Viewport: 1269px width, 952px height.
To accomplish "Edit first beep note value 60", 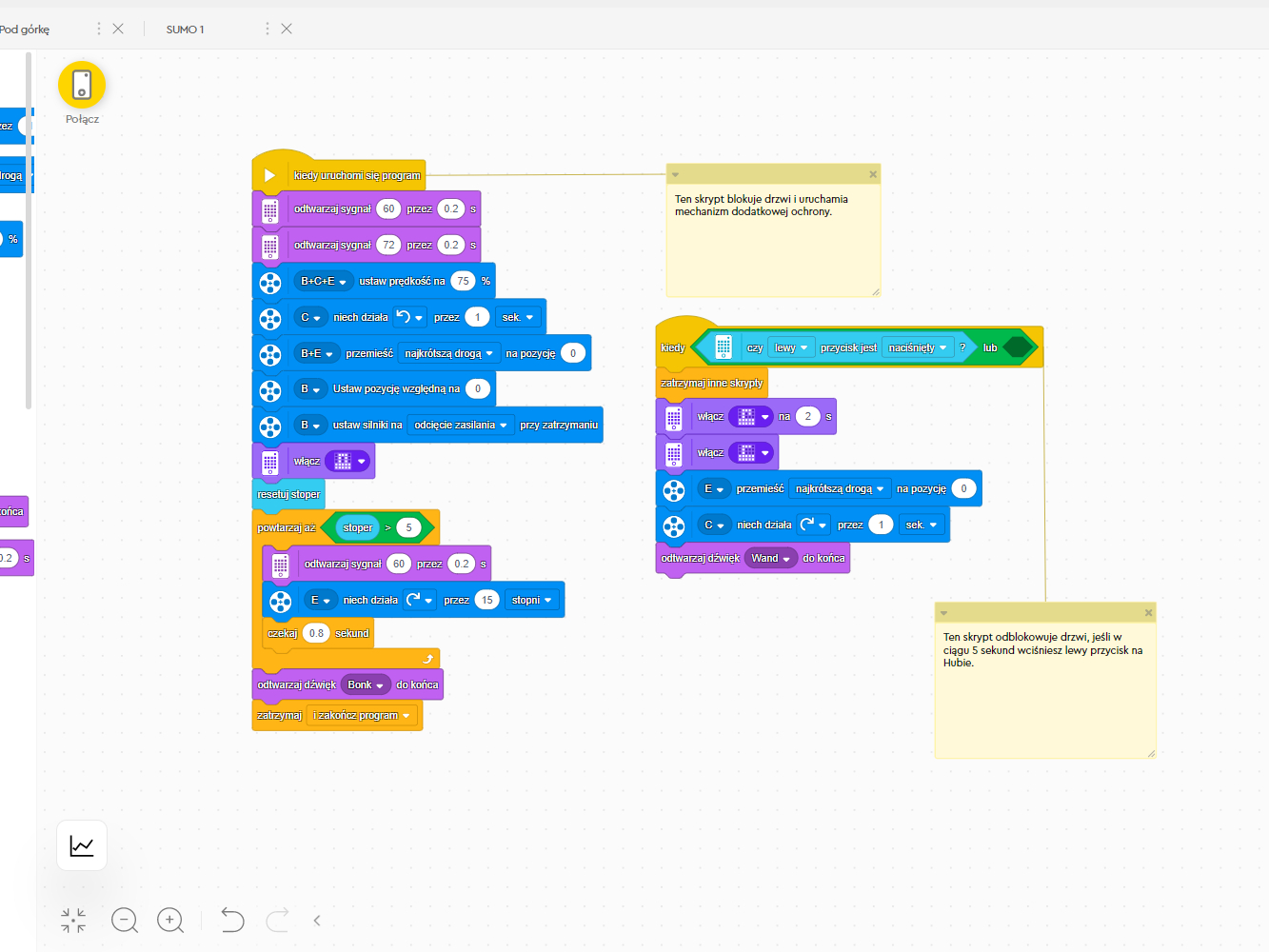I will 388,208.
